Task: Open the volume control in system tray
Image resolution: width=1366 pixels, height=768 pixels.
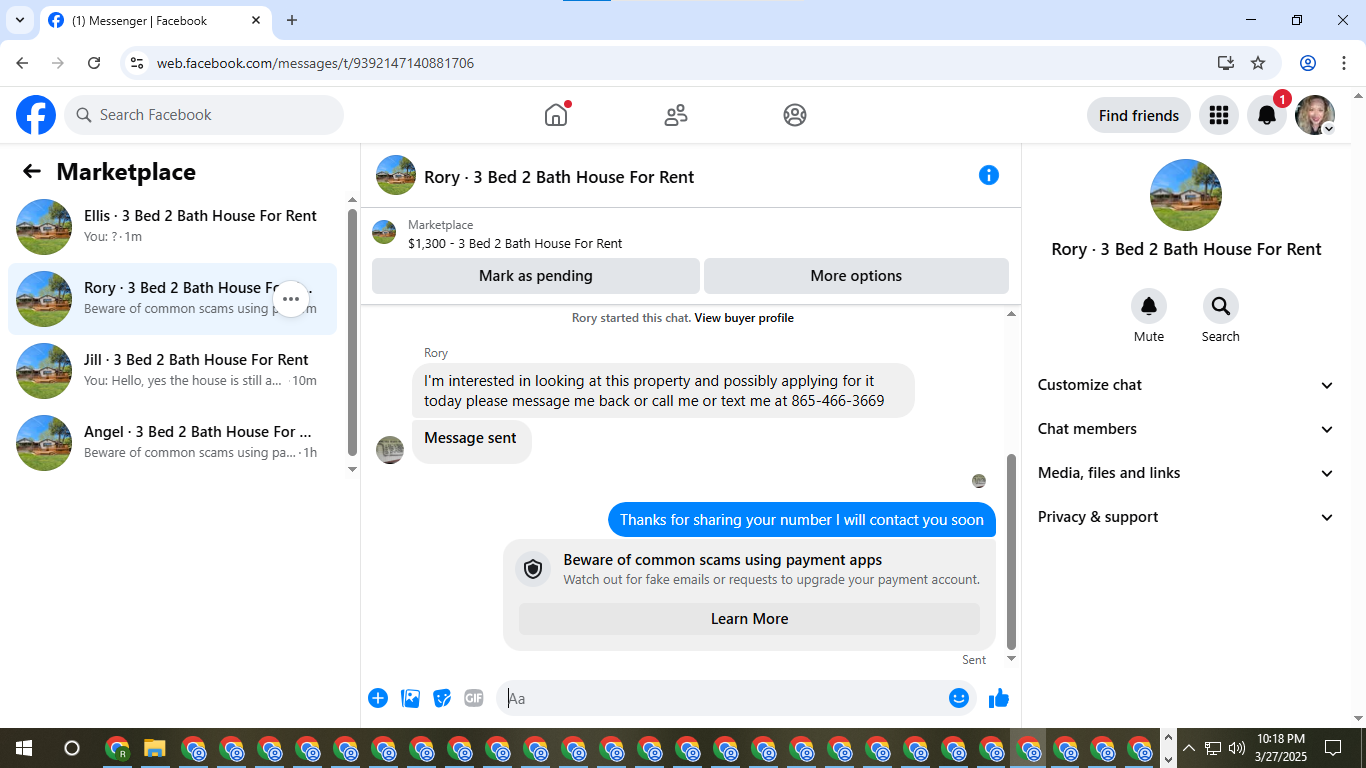Action: point(1237,748)
